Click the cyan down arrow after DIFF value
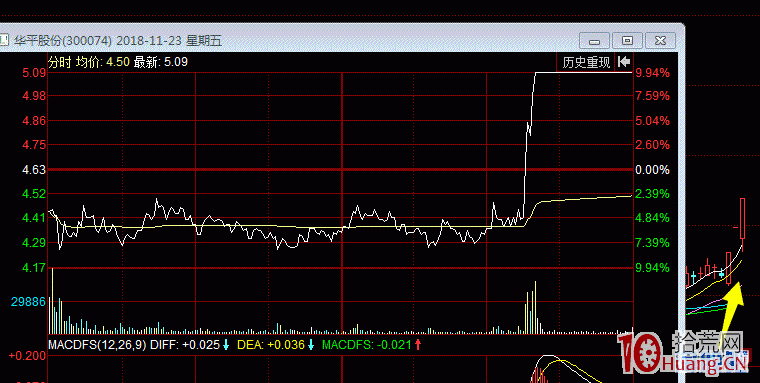This screenshot has width=760, height=383. pos(226,345)
